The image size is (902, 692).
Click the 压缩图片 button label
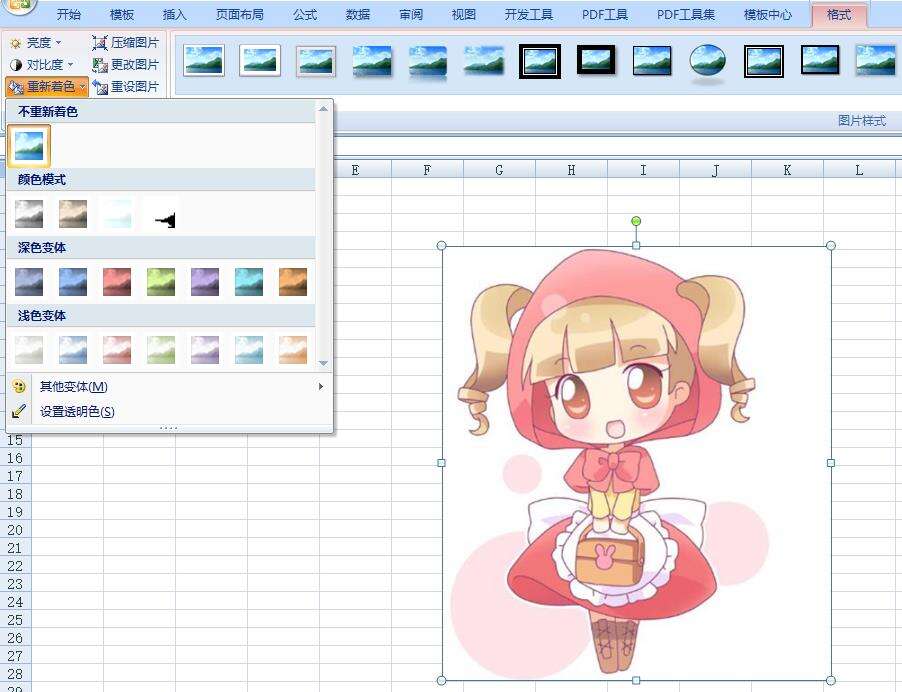click(x=135, y=43)
